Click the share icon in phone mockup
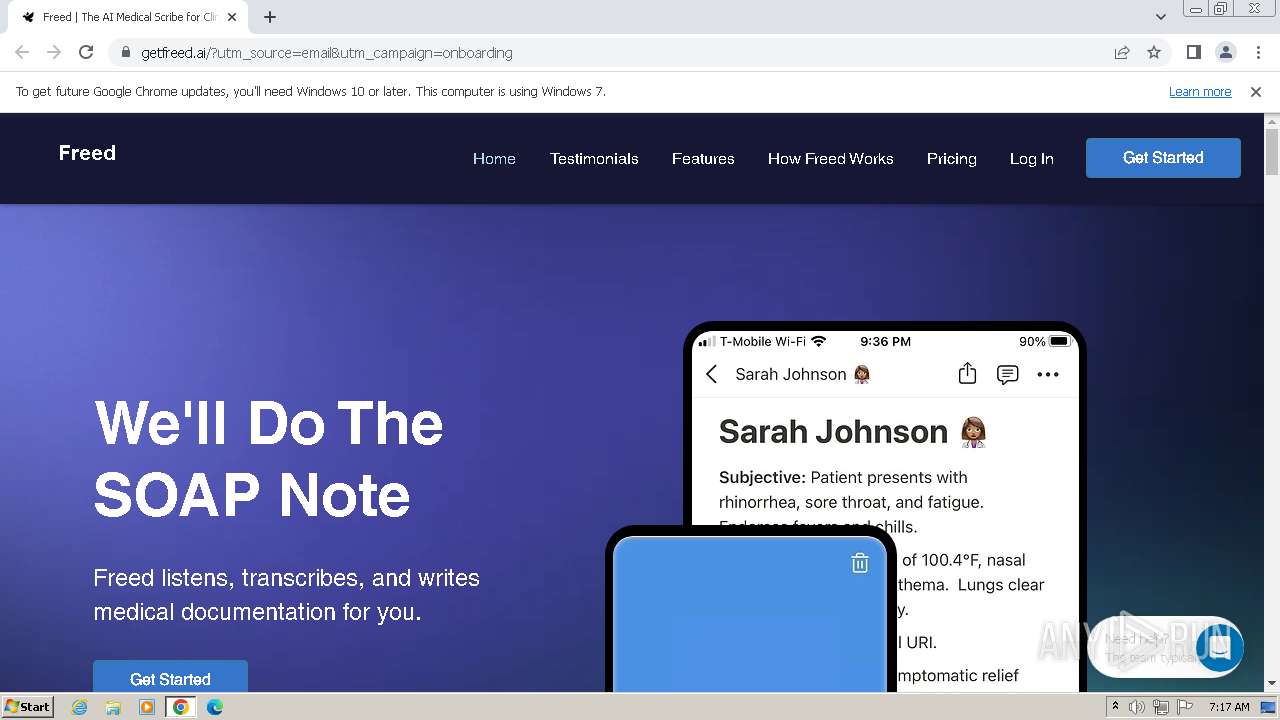The height and width of the screenshot is (720, 1280). 967,373
